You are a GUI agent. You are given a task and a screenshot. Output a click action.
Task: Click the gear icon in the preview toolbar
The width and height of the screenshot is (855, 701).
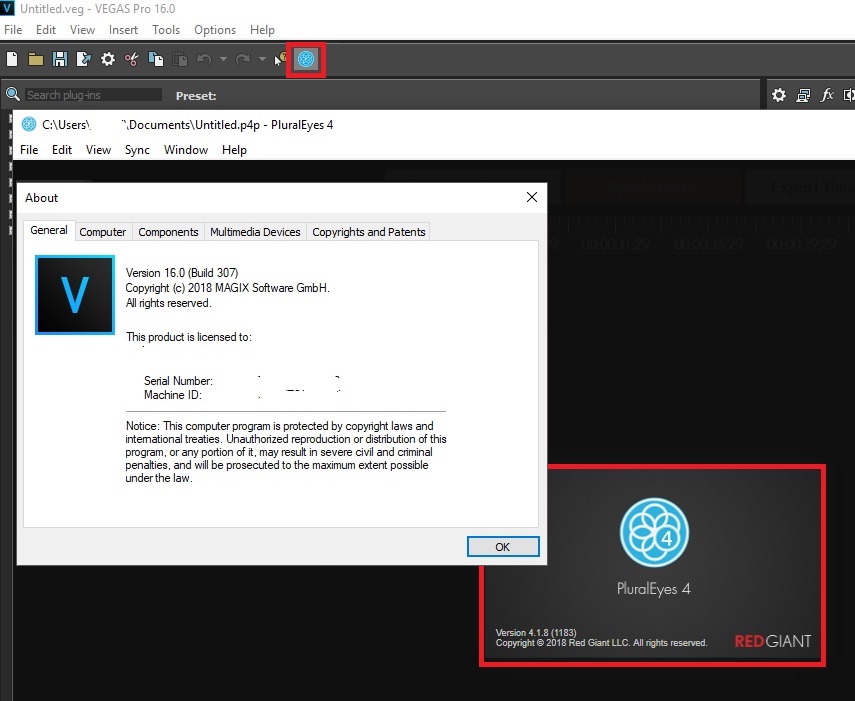(779, 95)
